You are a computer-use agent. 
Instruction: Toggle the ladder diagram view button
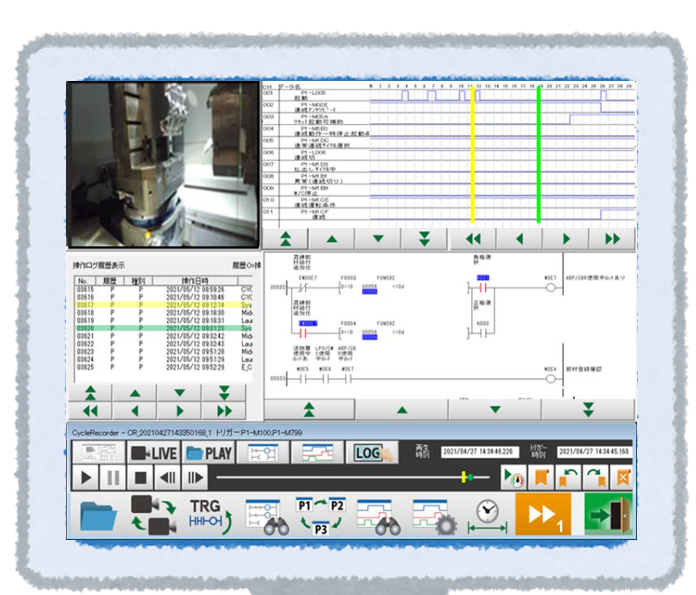[x=263, y=452]
